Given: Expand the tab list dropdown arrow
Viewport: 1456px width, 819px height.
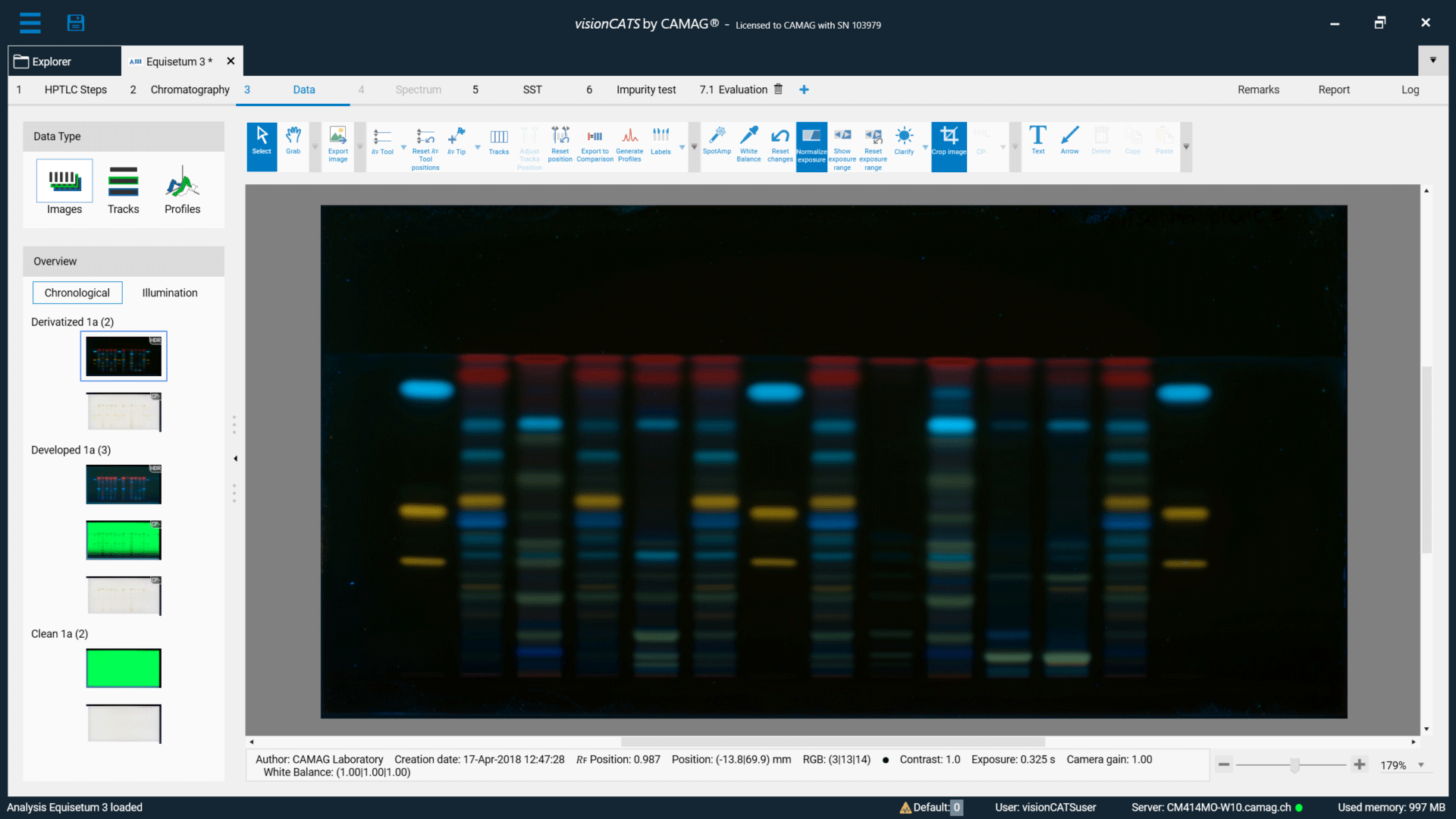Looking at the screenshot, I should coord(1432,60).
